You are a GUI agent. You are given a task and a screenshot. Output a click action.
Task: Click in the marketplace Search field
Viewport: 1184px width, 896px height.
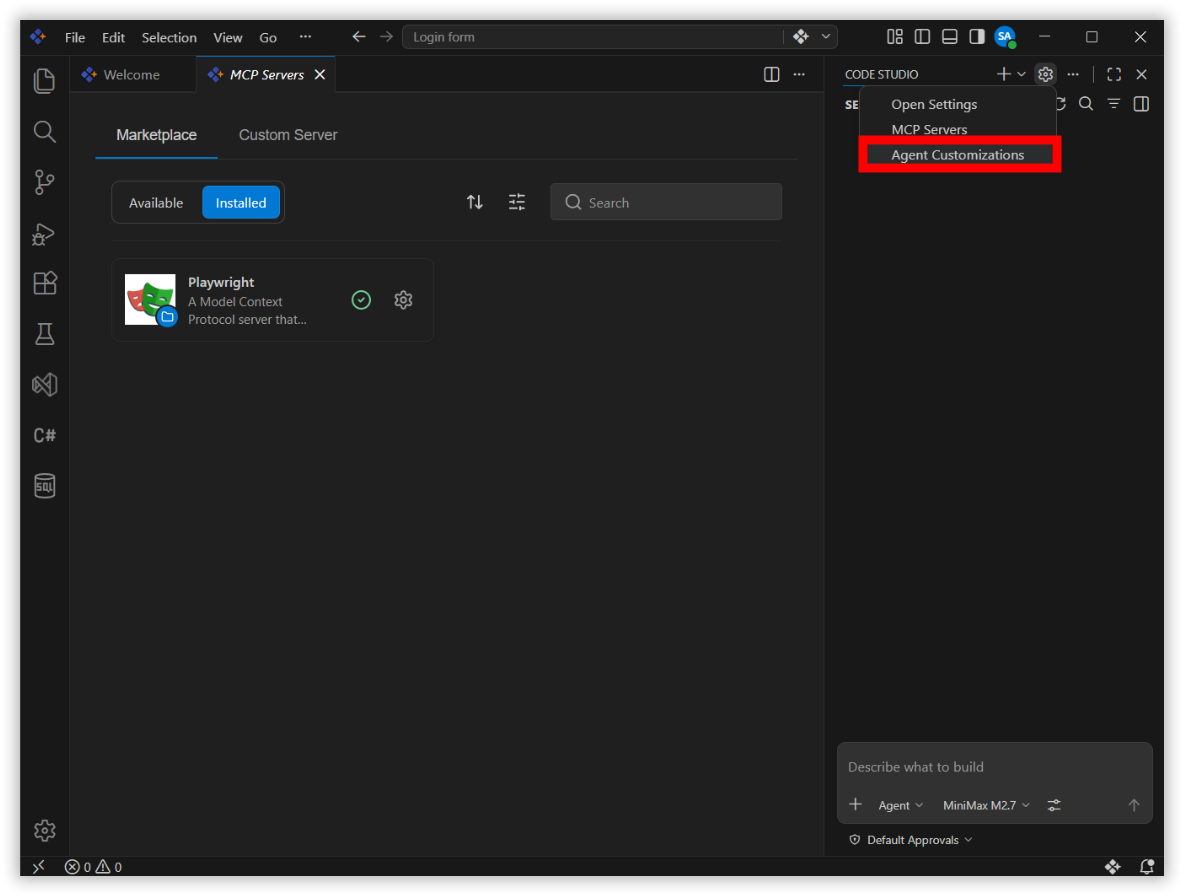coord(666,202)
